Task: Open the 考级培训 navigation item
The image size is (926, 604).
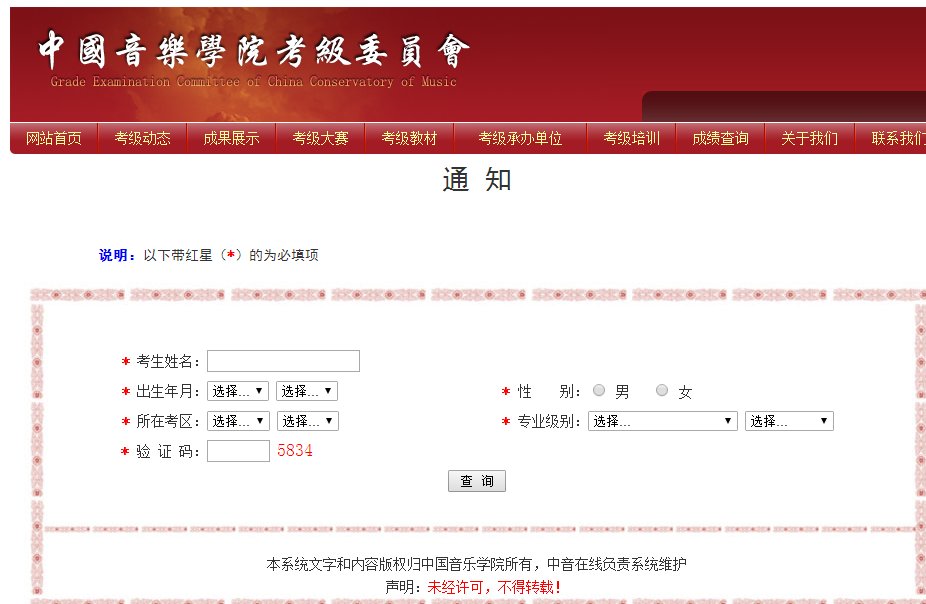Action: [631, 138]
